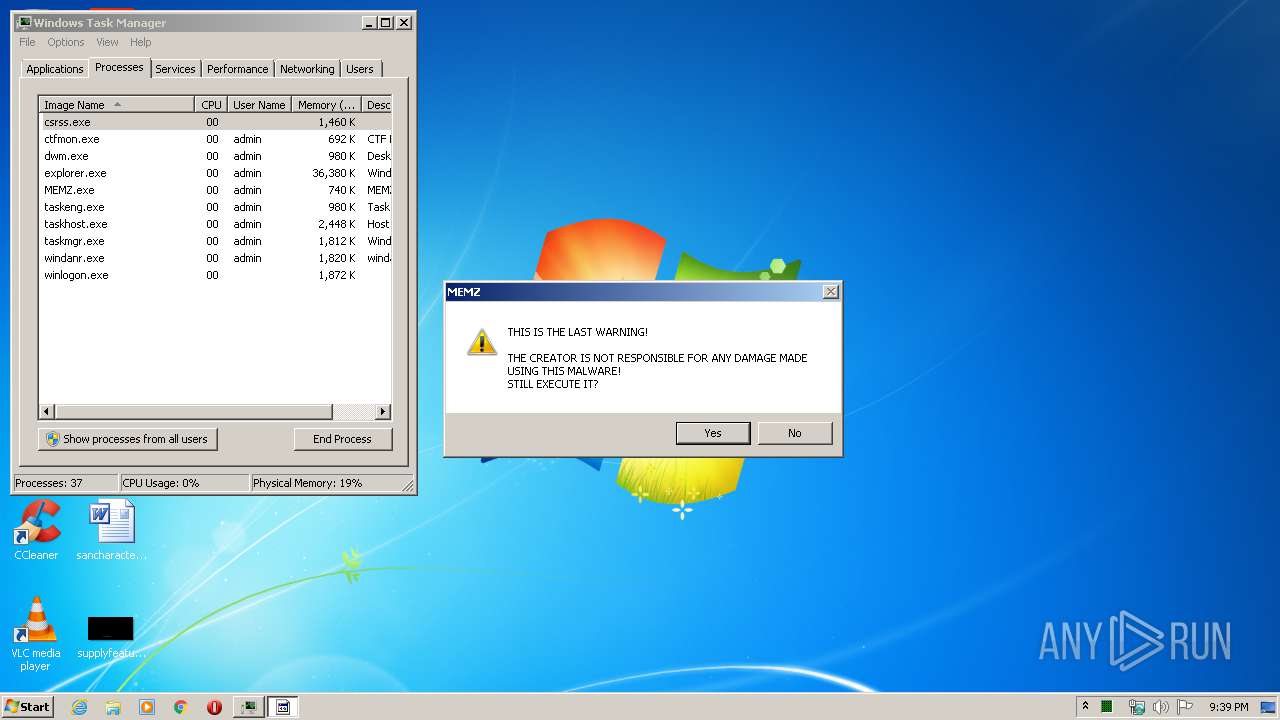Click Show processes from all users

(x=128, y=439)
